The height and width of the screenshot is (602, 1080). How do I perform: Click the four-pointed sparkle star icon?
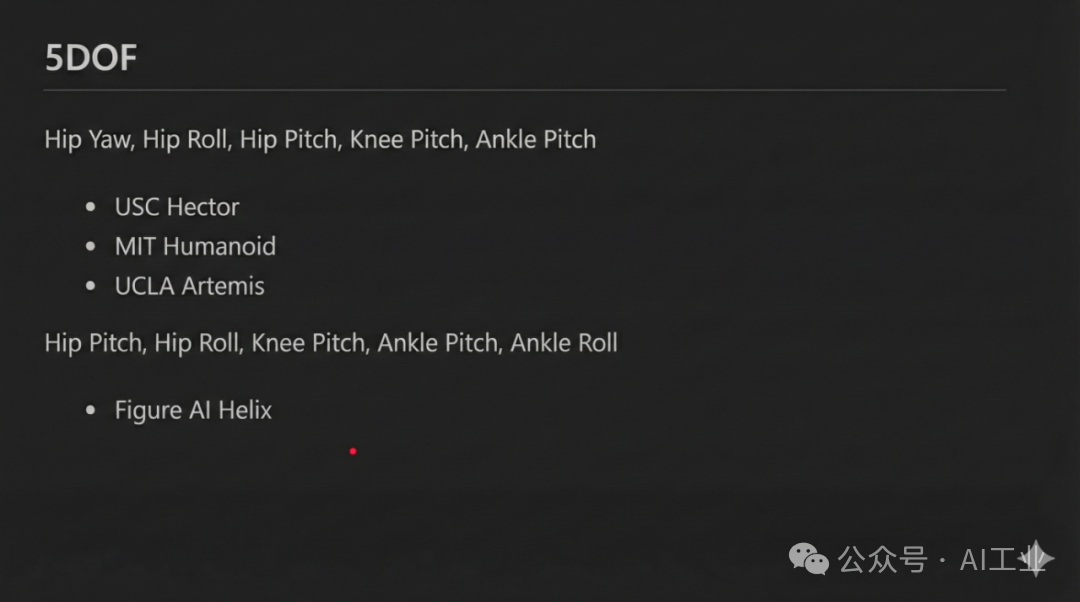[x=1033, y=558]
